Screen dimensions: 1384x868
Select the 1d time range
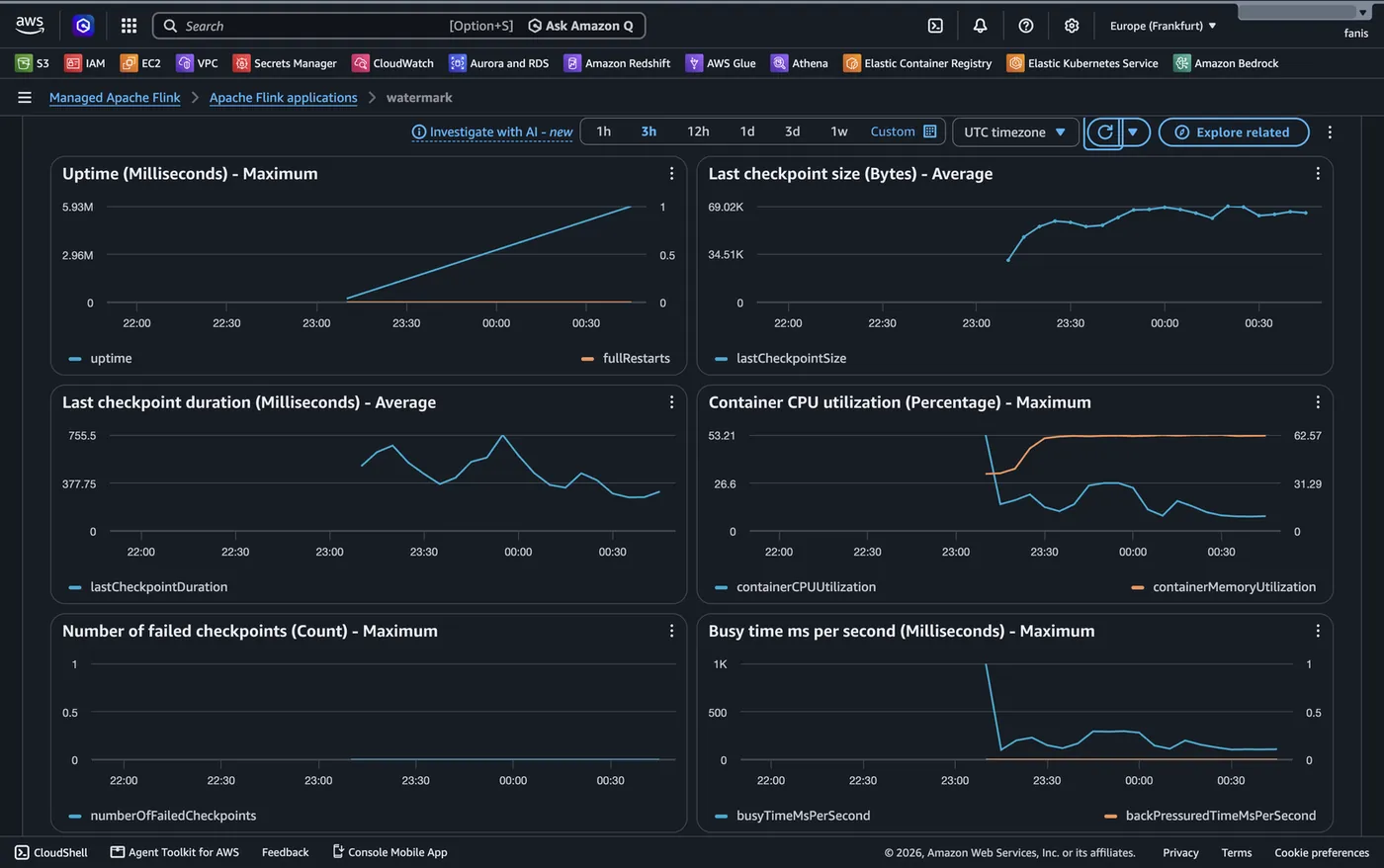tap(747, 131)
